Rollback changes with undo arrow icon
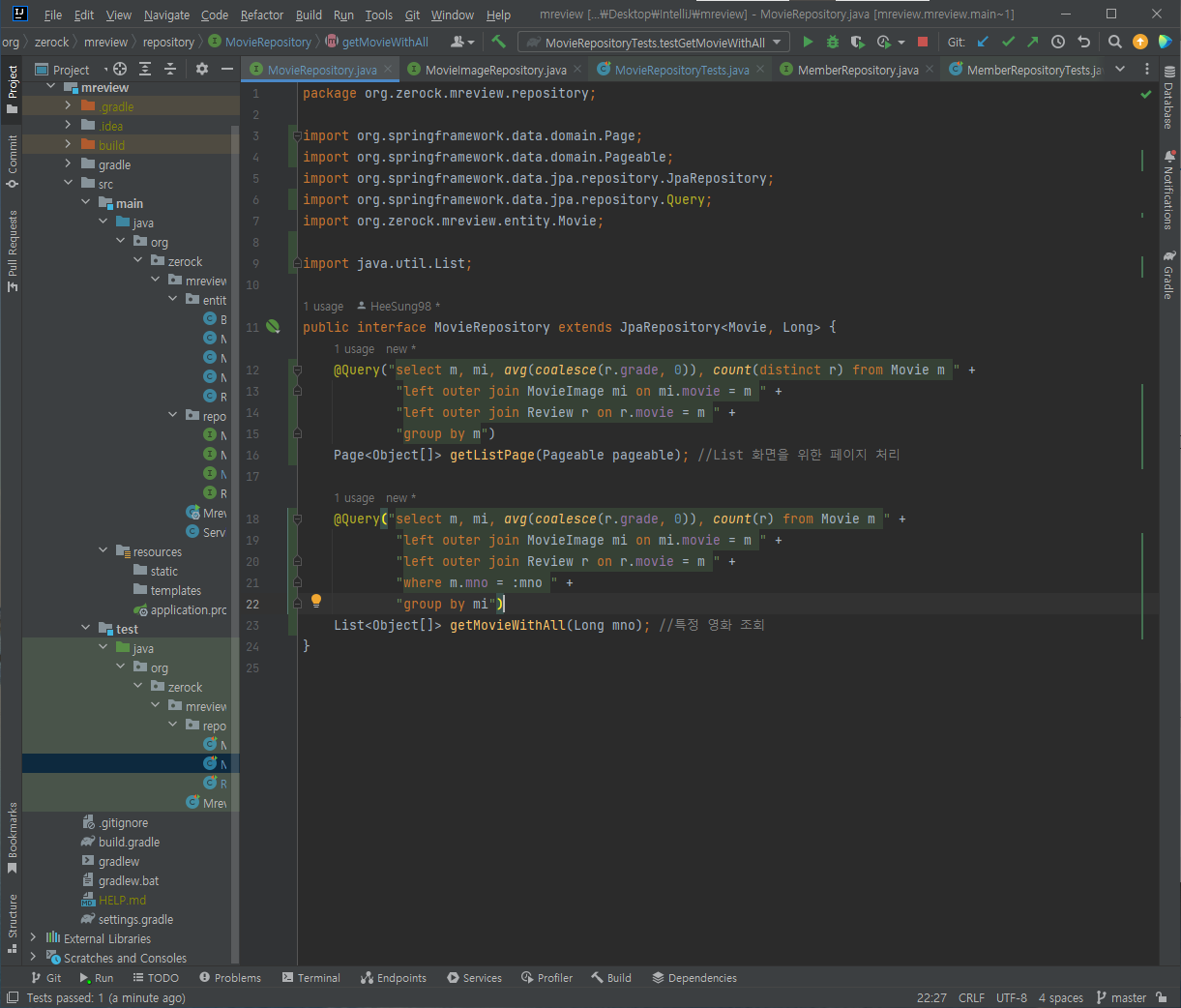Viewport: 1181px width, 1008px height. (x=1083, y=42)
